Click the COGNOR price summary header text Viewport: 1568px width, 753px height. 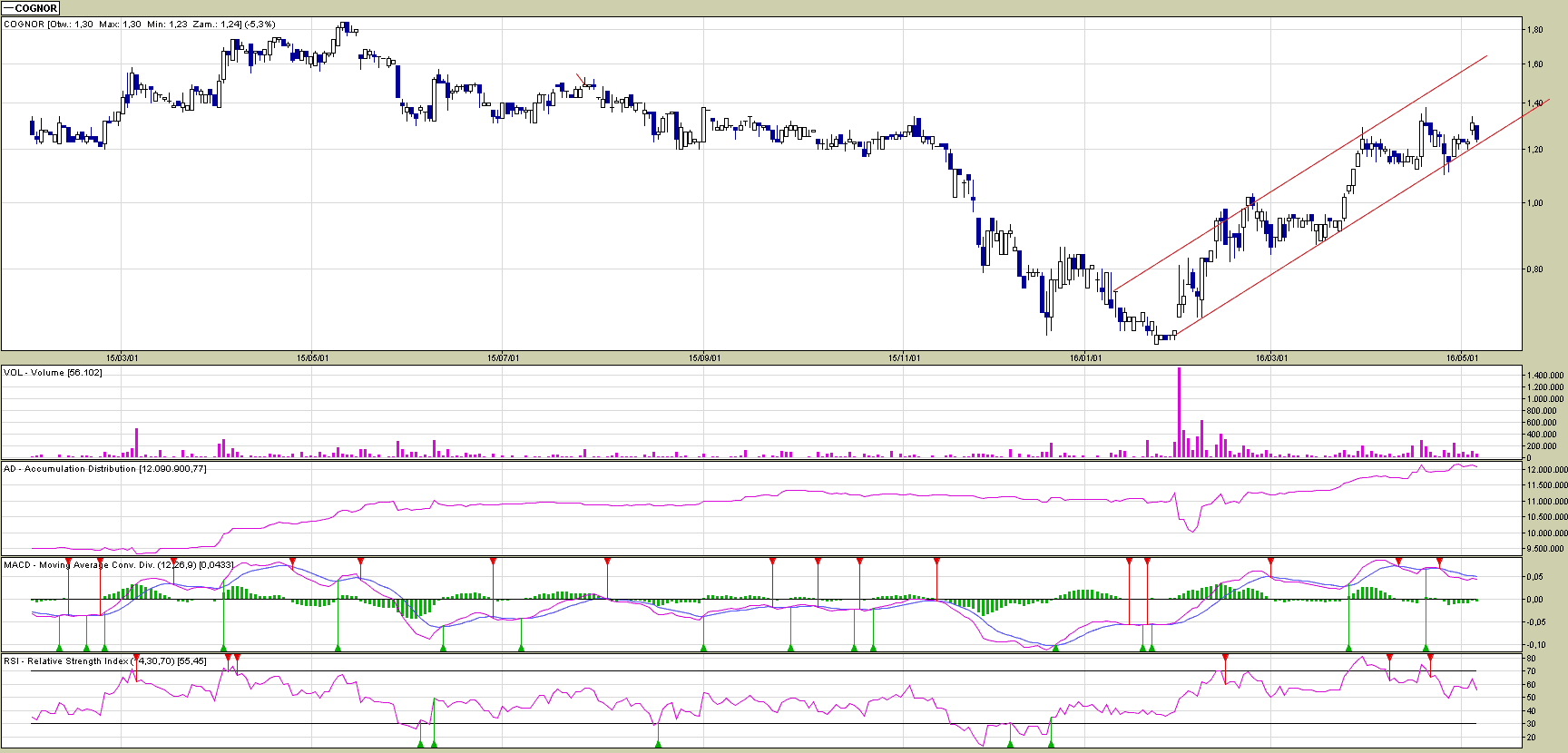139,24
